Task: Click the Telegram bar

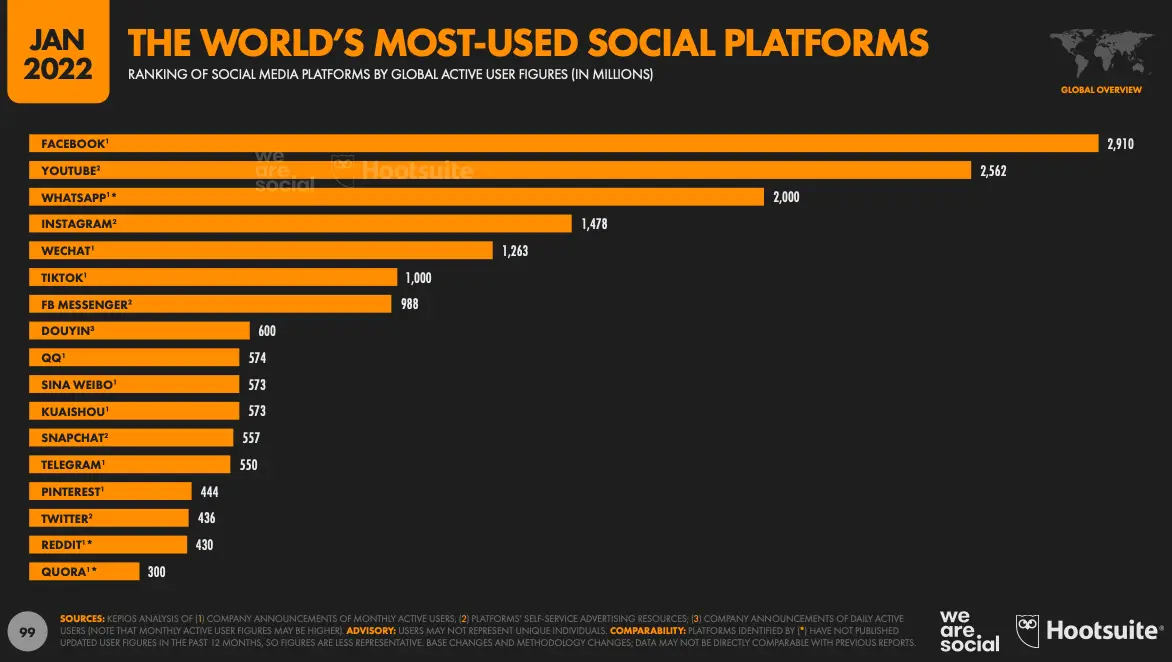Action: [x=130, y=465]
